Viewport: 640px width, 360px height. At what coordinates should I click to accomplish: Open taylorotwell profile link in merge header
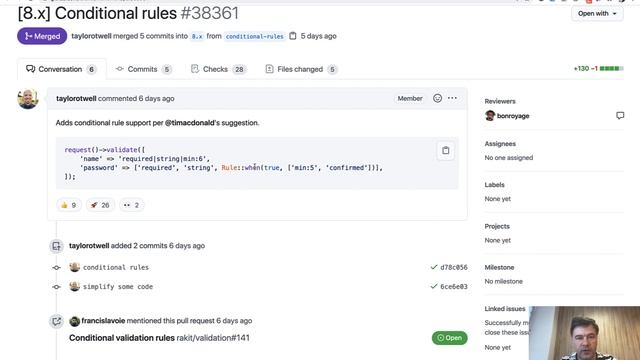(x=91, y=36)
